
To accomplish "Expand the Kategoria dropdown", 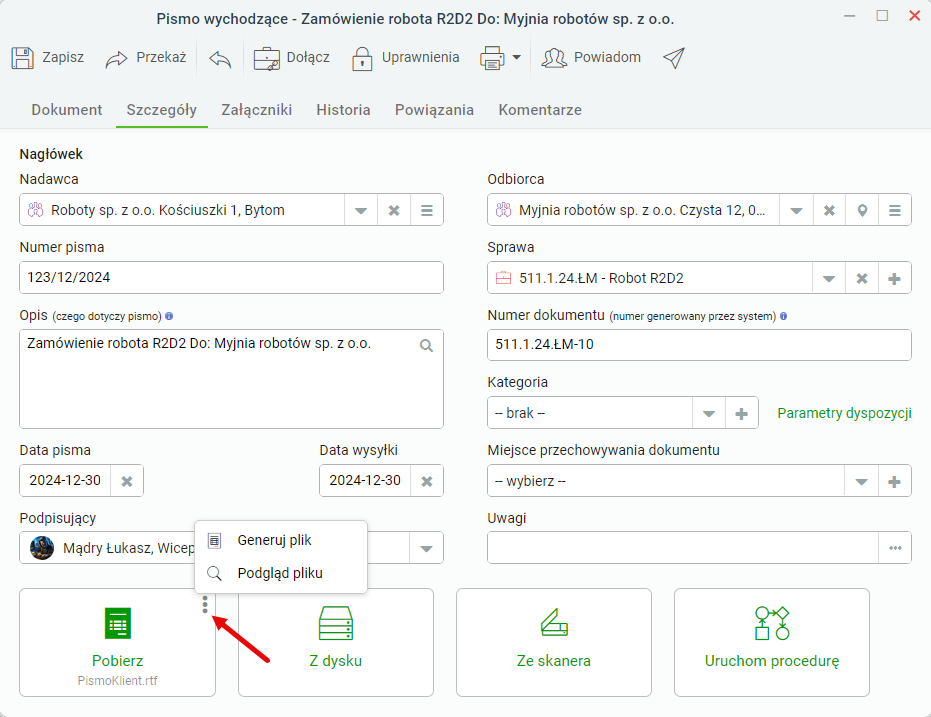I will 709,413.
